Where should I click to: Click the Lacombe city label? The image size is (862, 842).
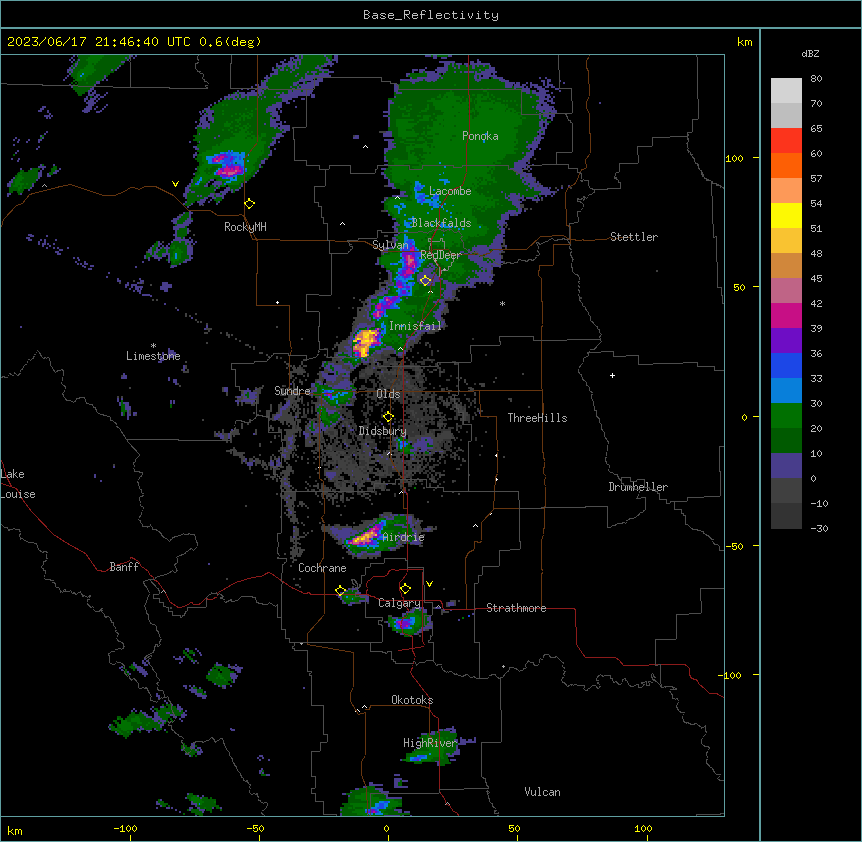pyautogui.click(x=450, y=191)
